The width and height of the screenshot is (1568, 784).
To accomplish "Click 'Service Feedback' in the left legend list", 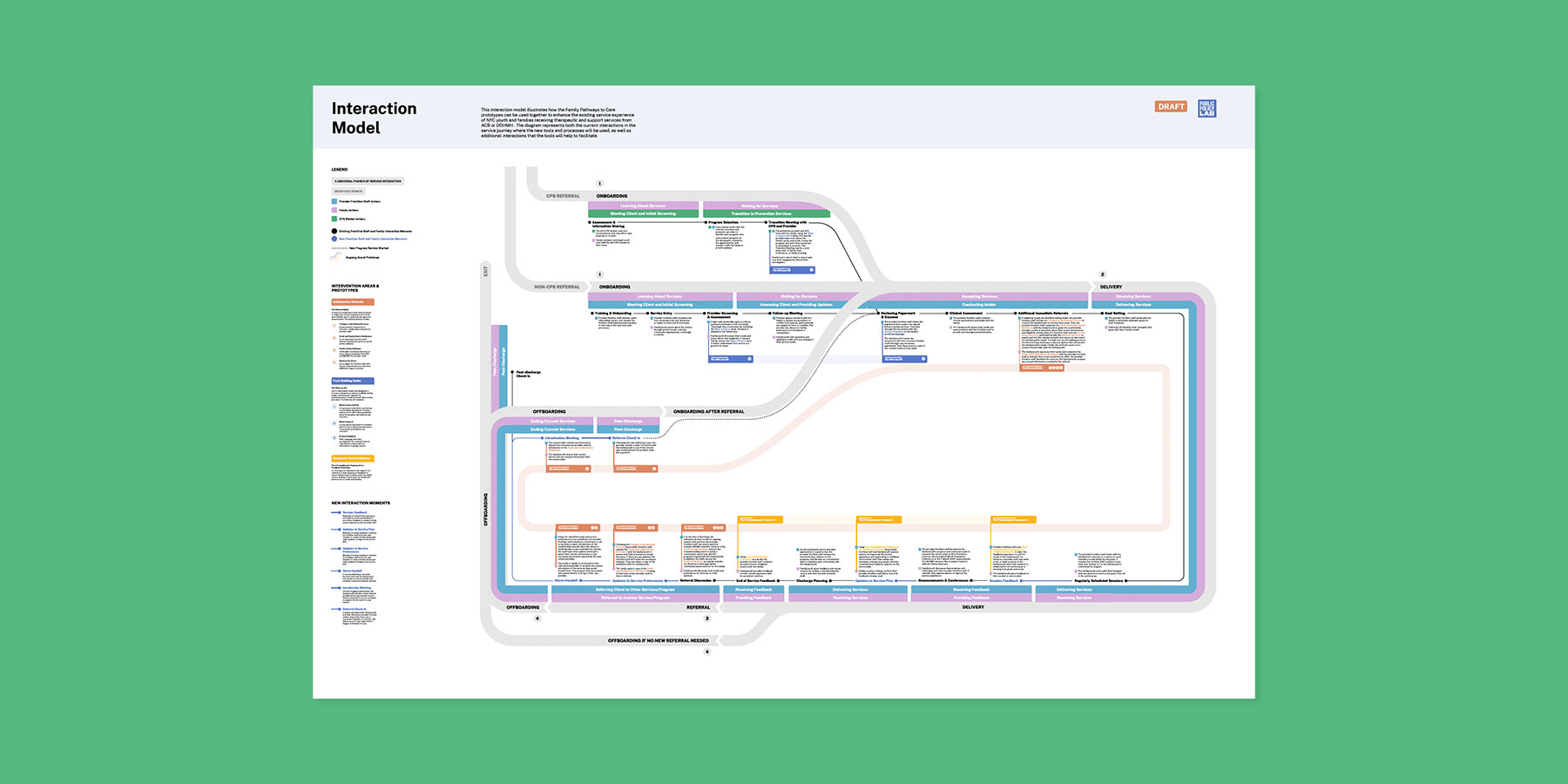I will click(x=355, y=512).
